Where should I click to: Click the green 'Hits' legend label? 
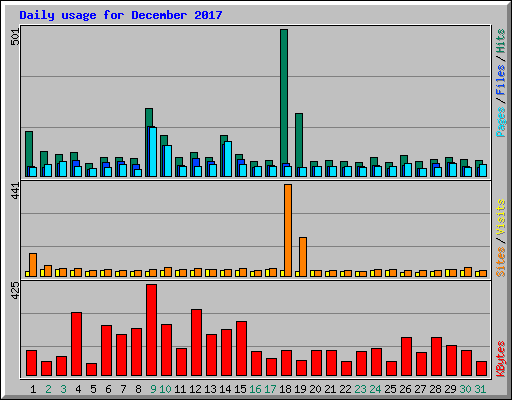pos(501,41)
